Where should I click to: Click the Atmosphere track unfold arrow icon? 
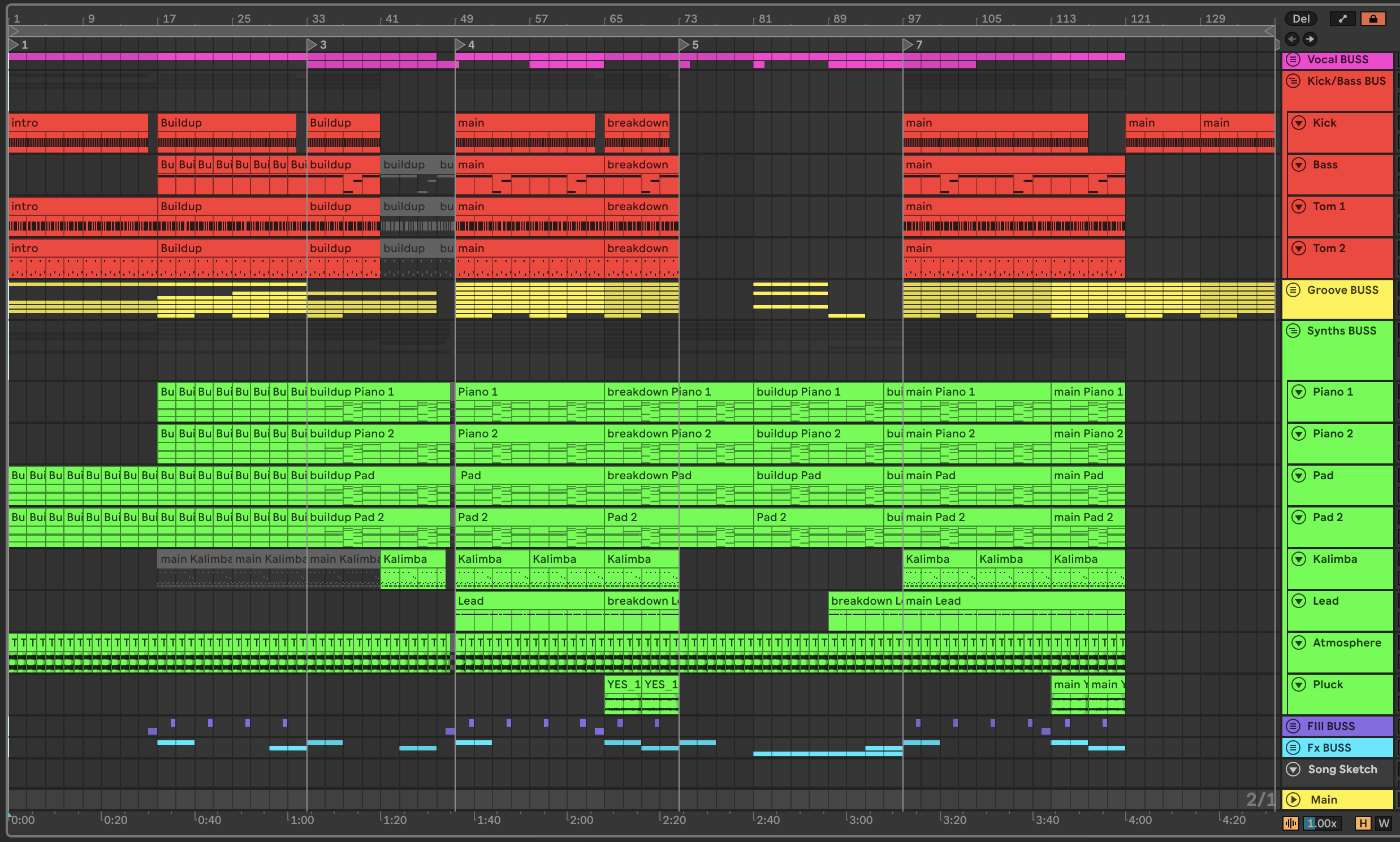pos(1299,643)
